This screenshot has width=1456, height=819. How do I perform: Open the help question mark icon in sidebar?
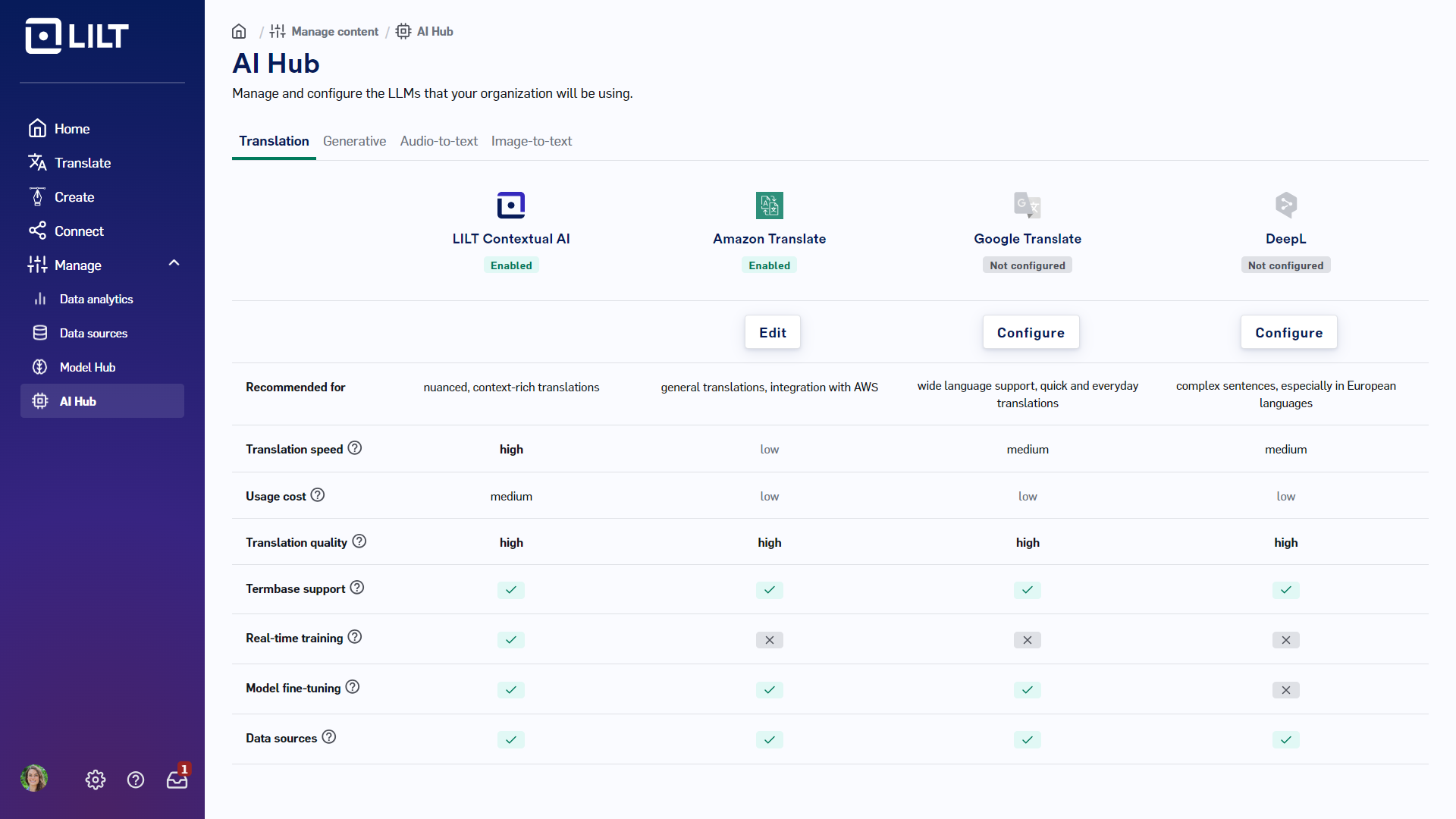136,780
